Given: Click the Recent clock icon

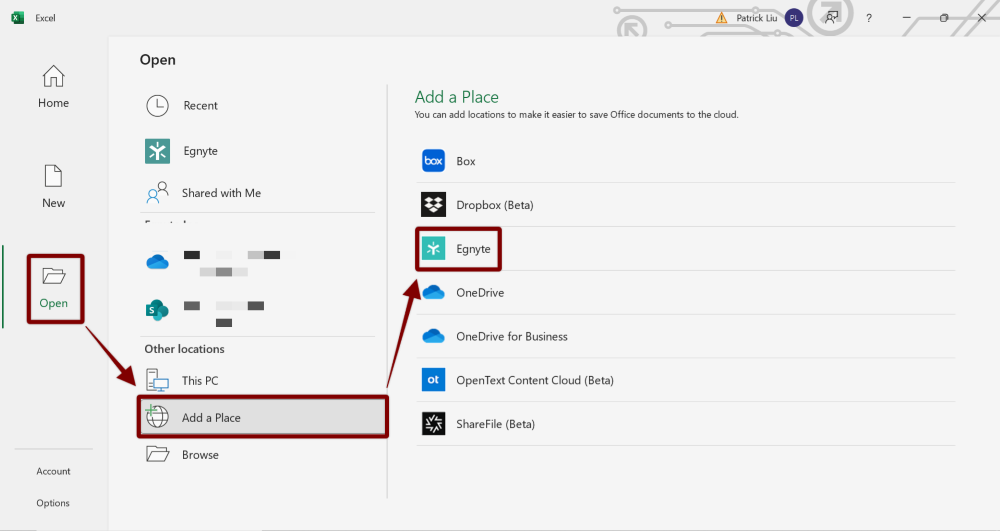Looking at the screenshot, I should click(158, 106).
